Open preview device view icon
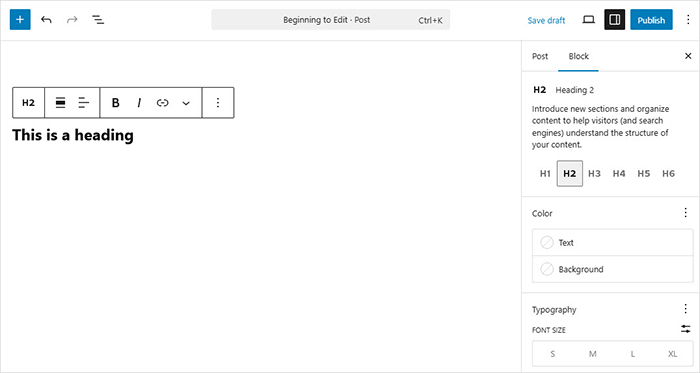Screen dimensions: 700x373 click(x=589, y=20)
